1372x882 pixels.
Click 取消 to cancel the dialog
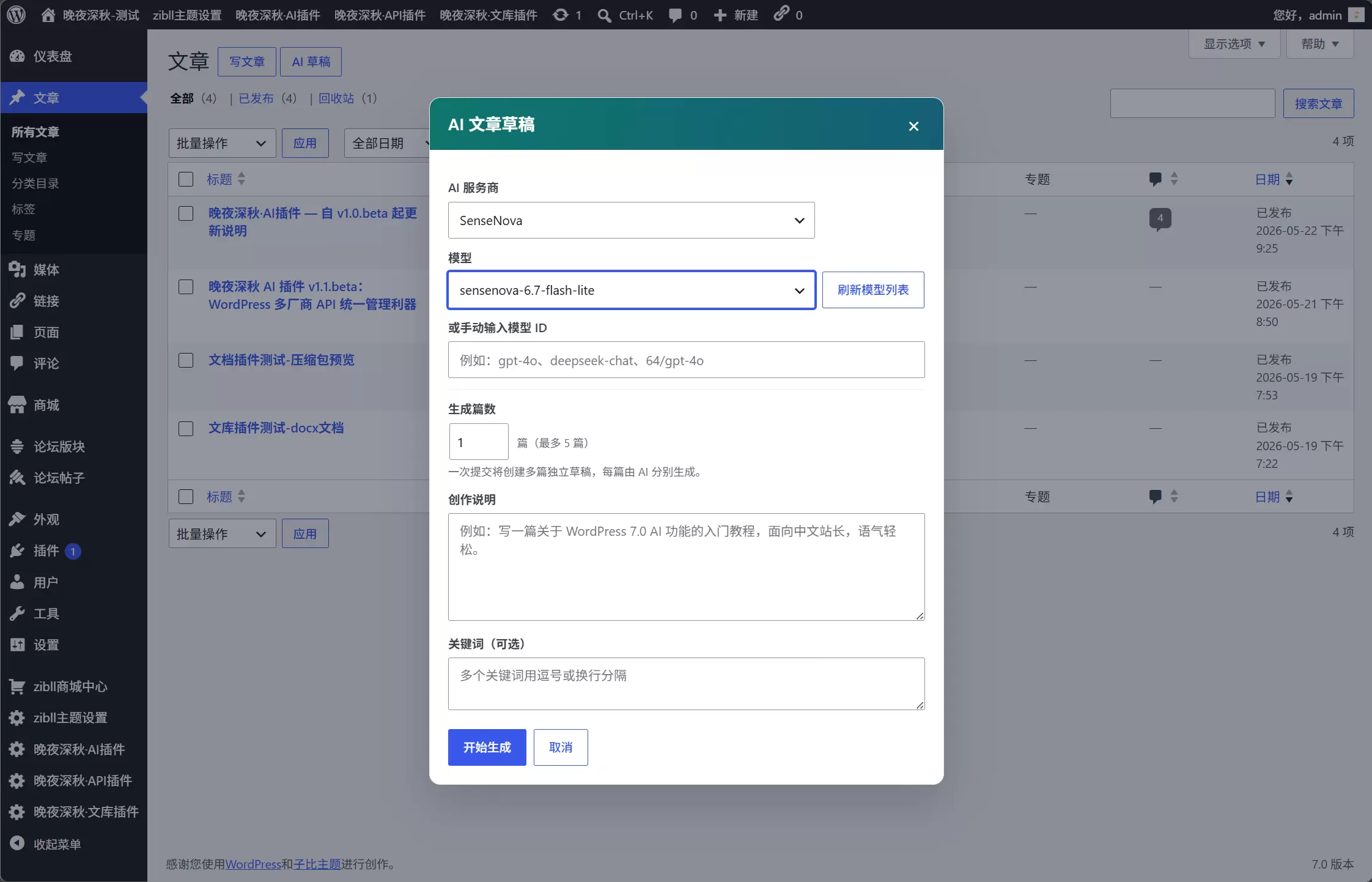561,747
